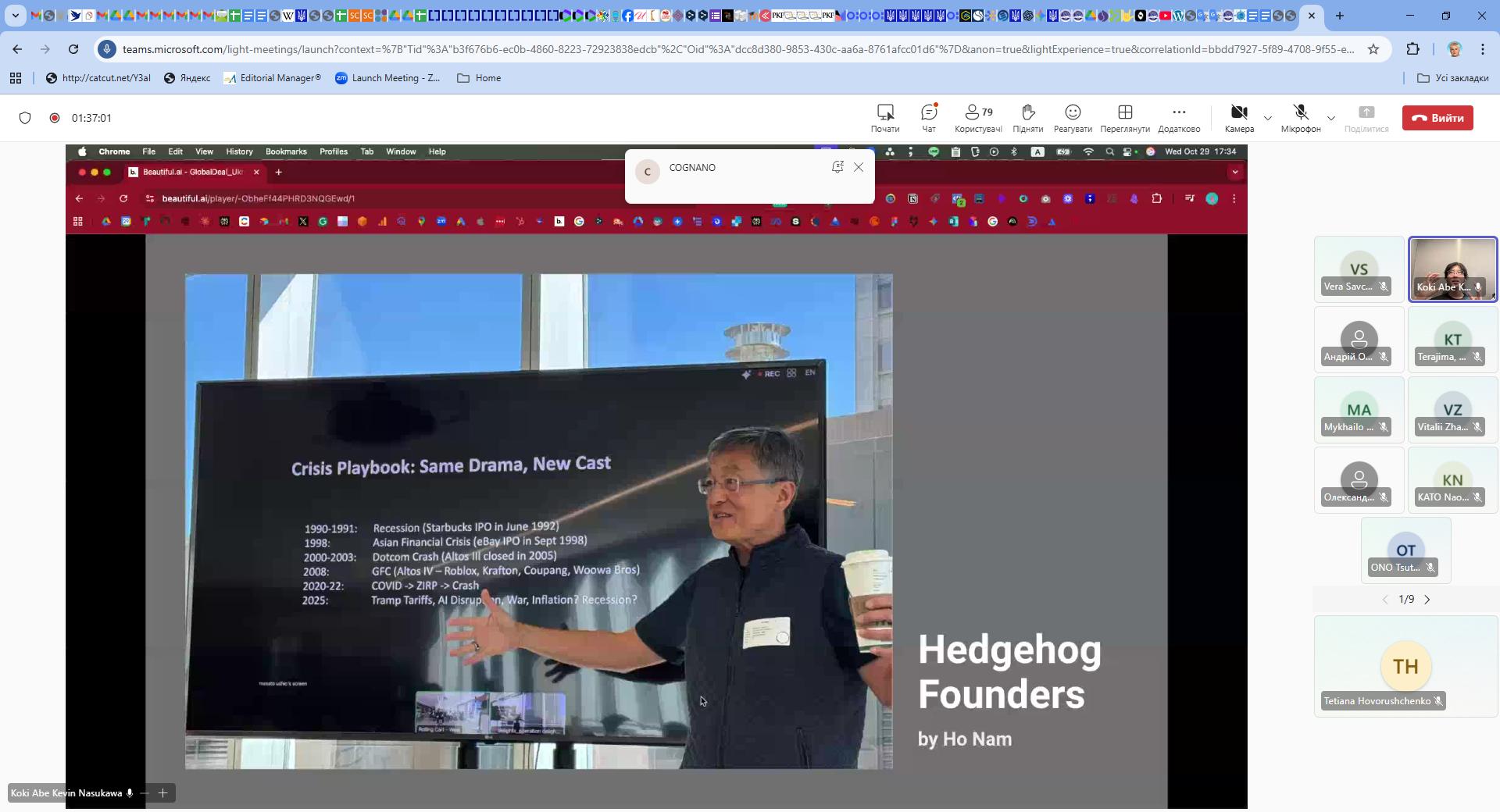Go to next participants page arrow

tap(1427, 600)
